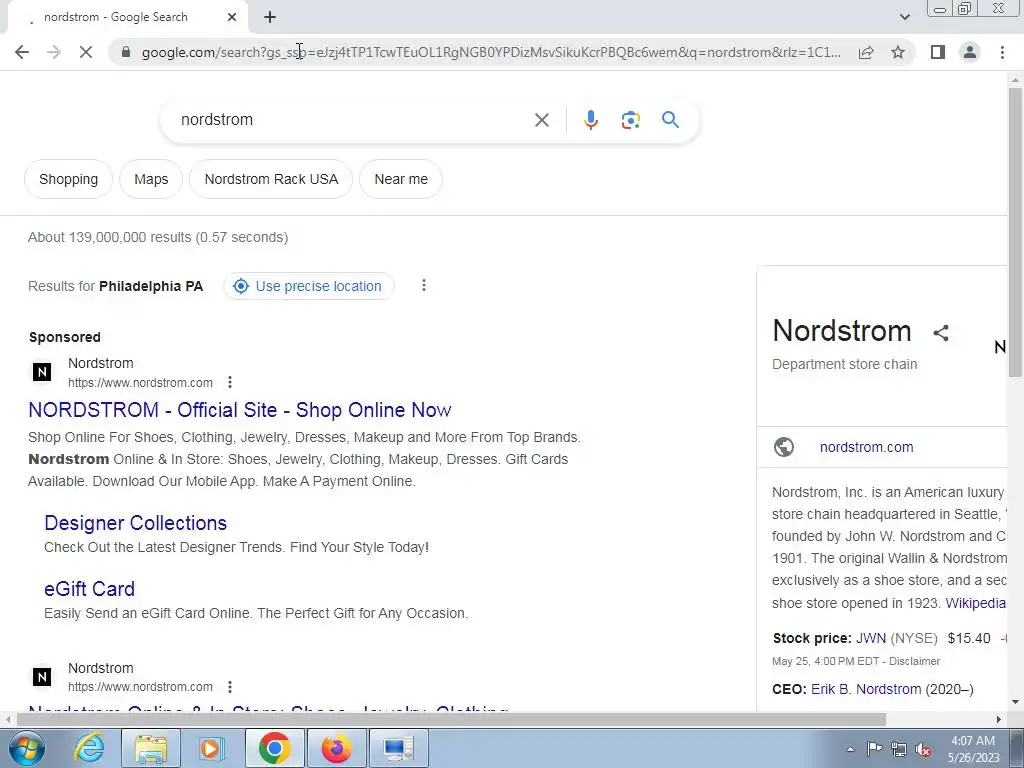This screenshot has width=1024, height=768.
Task: Click the Nordstrom N favicon in first ad
Action: pos(42,372)
